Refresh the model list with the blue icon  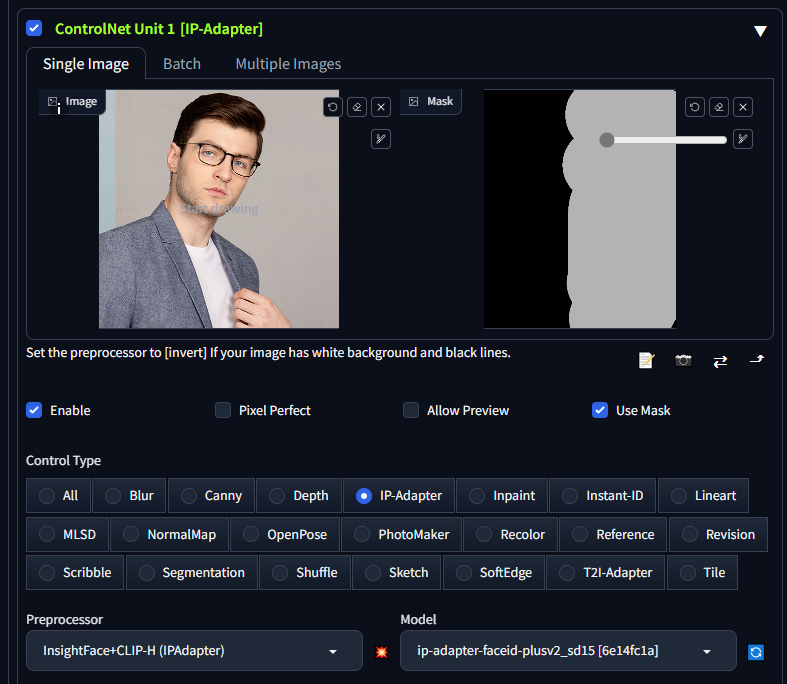[x=756, y=652]
